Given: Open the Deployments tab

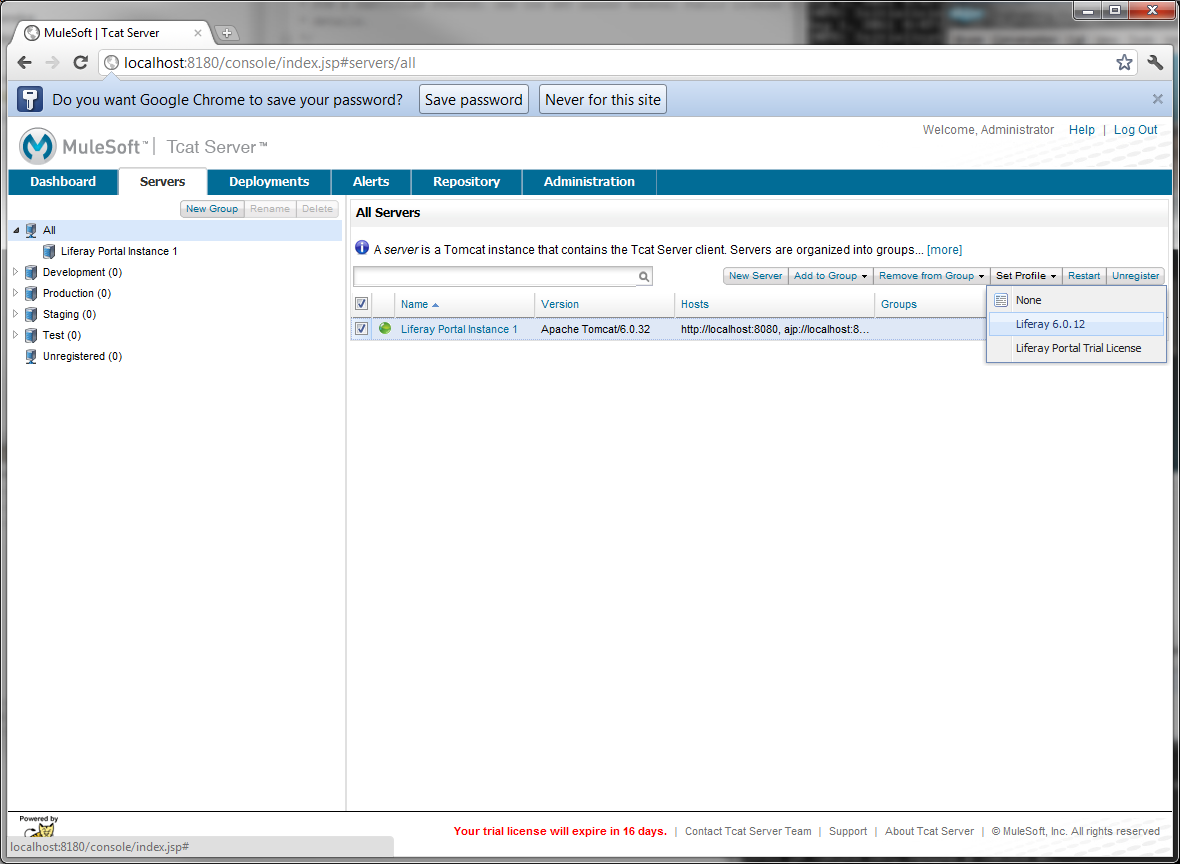Looking at the screenshot, I should [x=269, y=182].
